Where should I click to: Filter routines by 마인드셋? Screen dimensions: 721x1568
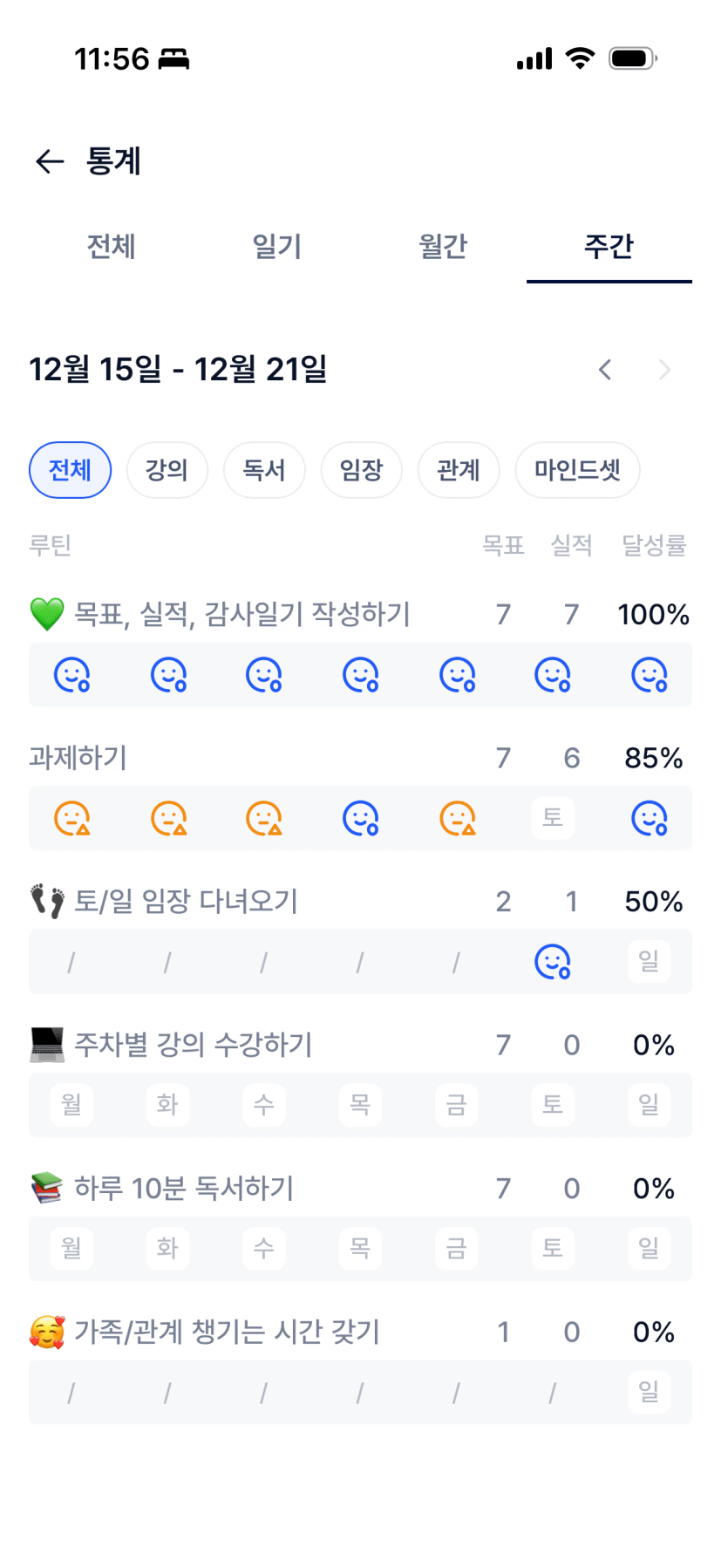(x=577, y=470)
